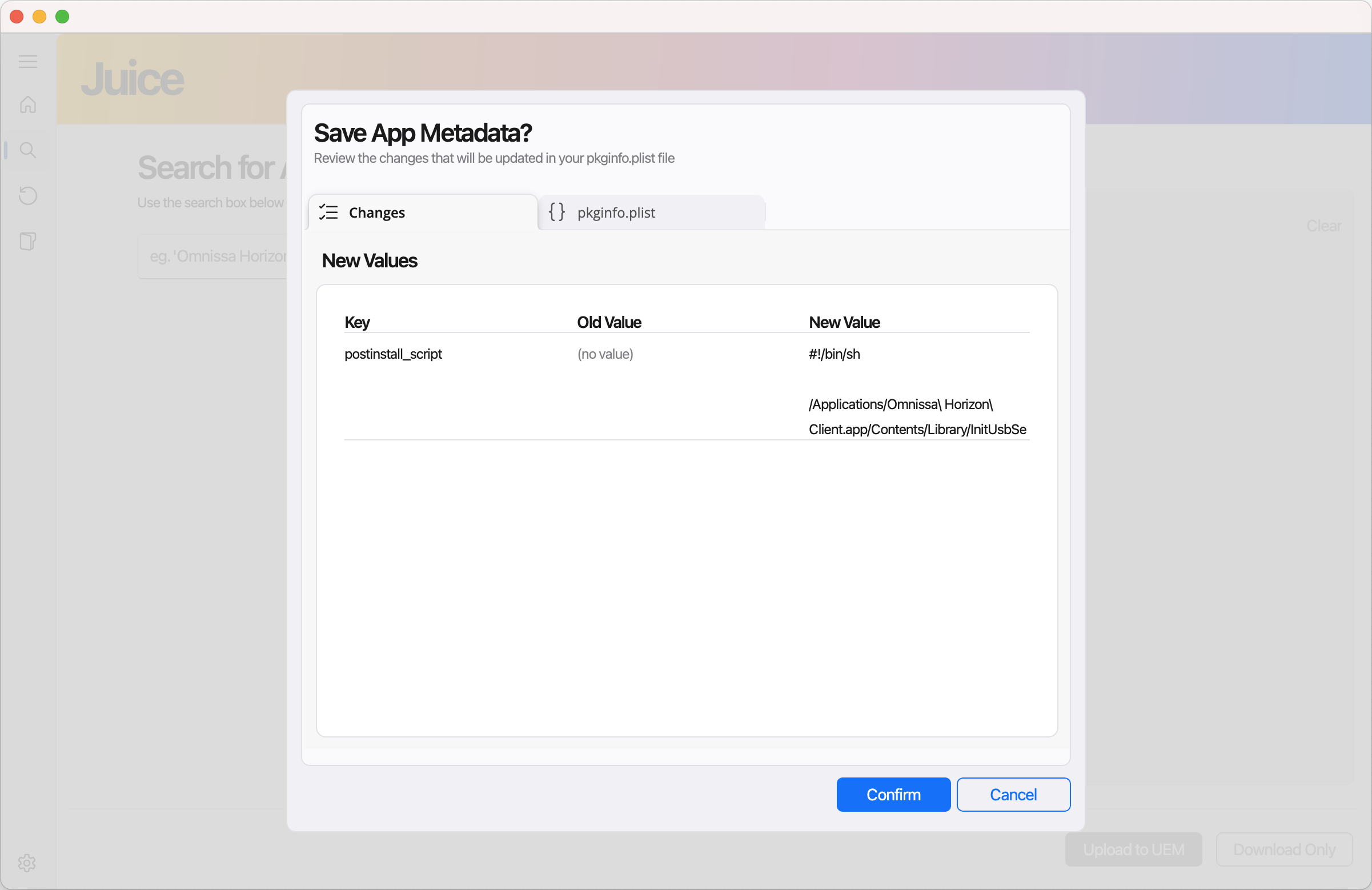The height and width of the screenshot is (890, 1372).
Task: Click the curly braces pkginfo icon
Action: [x=557, y=212]
